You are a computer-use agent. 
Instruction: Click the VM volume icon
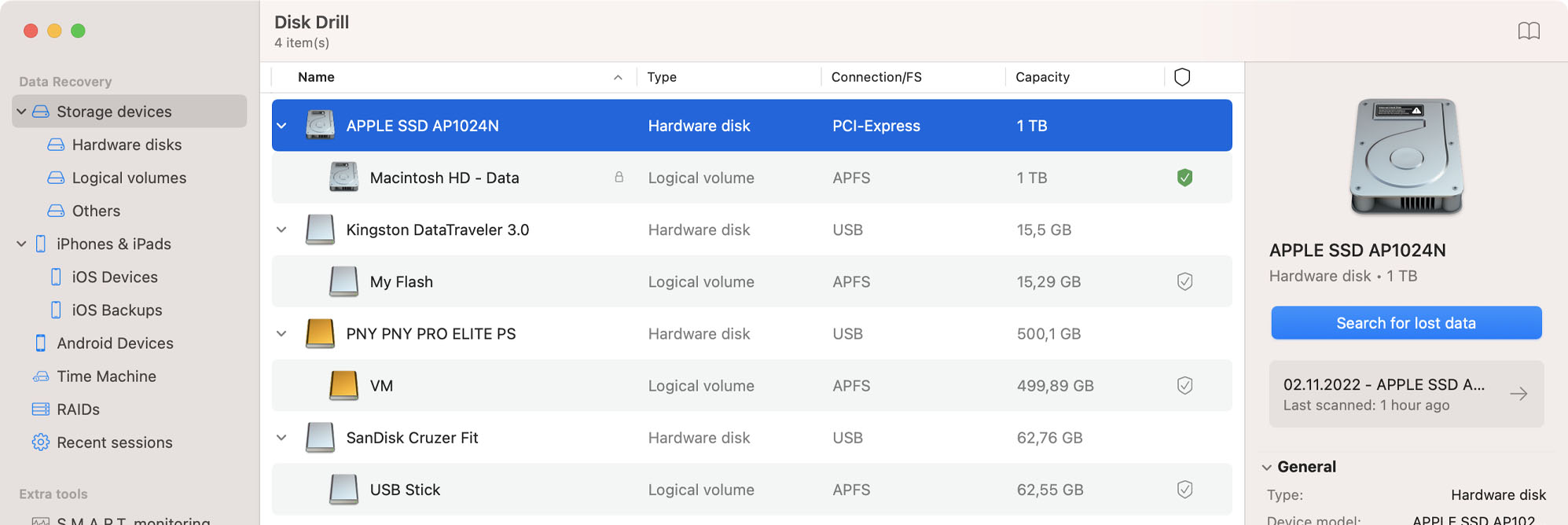(343, 385)
